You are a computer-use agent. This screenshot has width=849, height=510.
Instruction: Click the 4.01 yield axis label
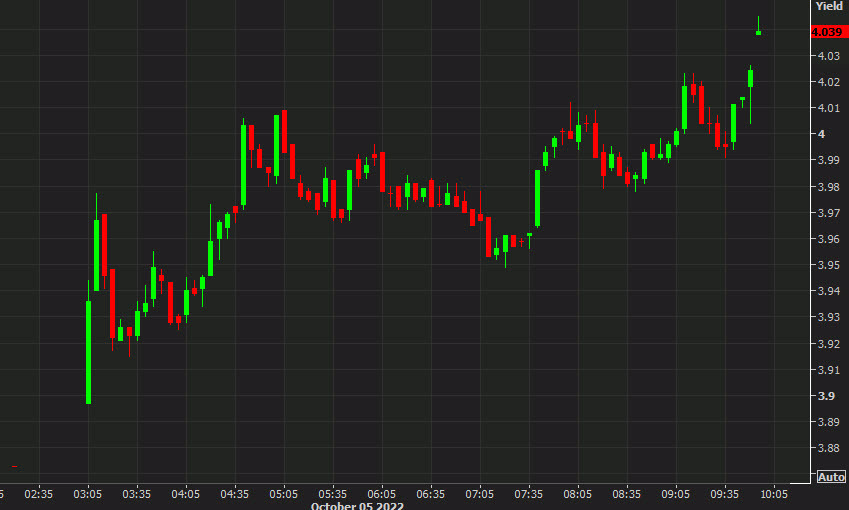pos(828,108)
